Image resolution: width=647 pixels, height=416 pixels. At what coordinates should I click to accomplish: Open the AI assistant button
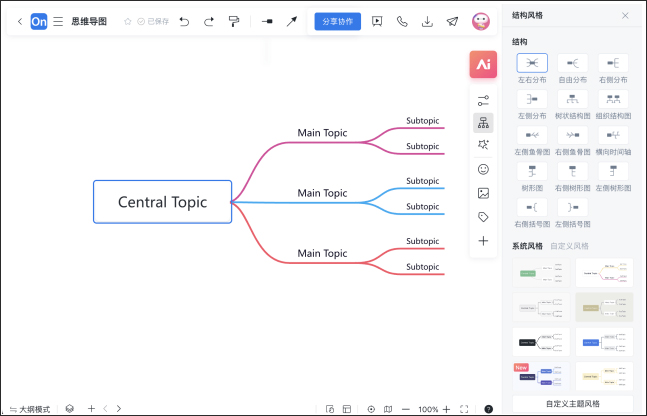tap(483, 64)
